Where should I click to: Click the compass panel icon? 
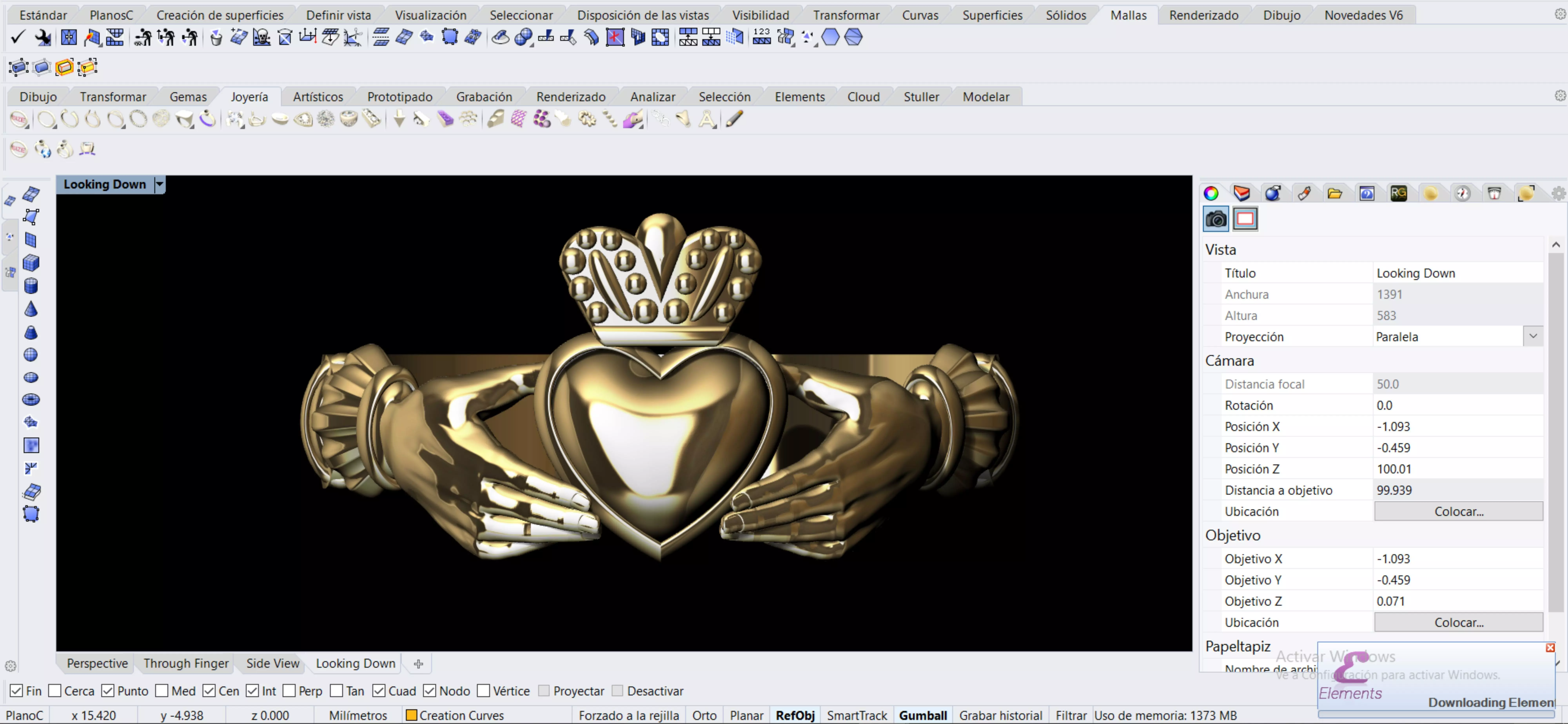1463,194
